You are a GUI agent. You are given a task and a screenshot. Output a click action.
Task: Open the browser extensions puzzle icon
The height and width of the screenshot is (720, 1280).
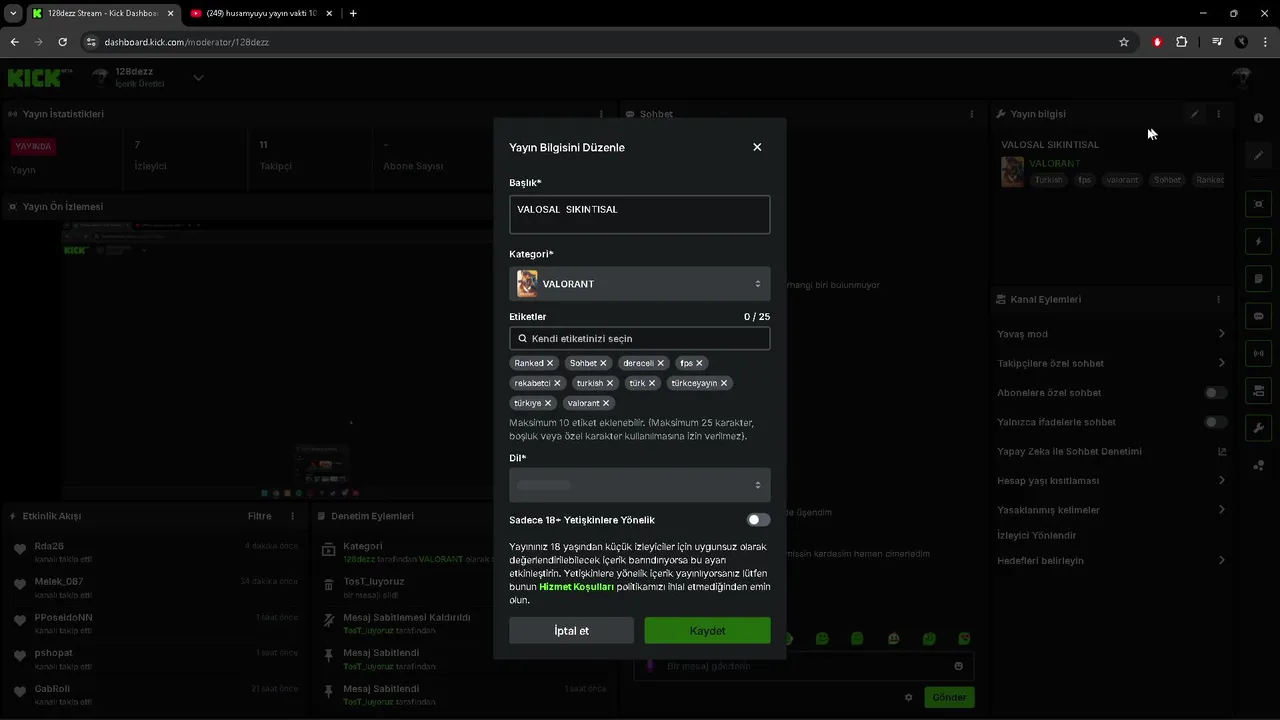pos(1182,42)
